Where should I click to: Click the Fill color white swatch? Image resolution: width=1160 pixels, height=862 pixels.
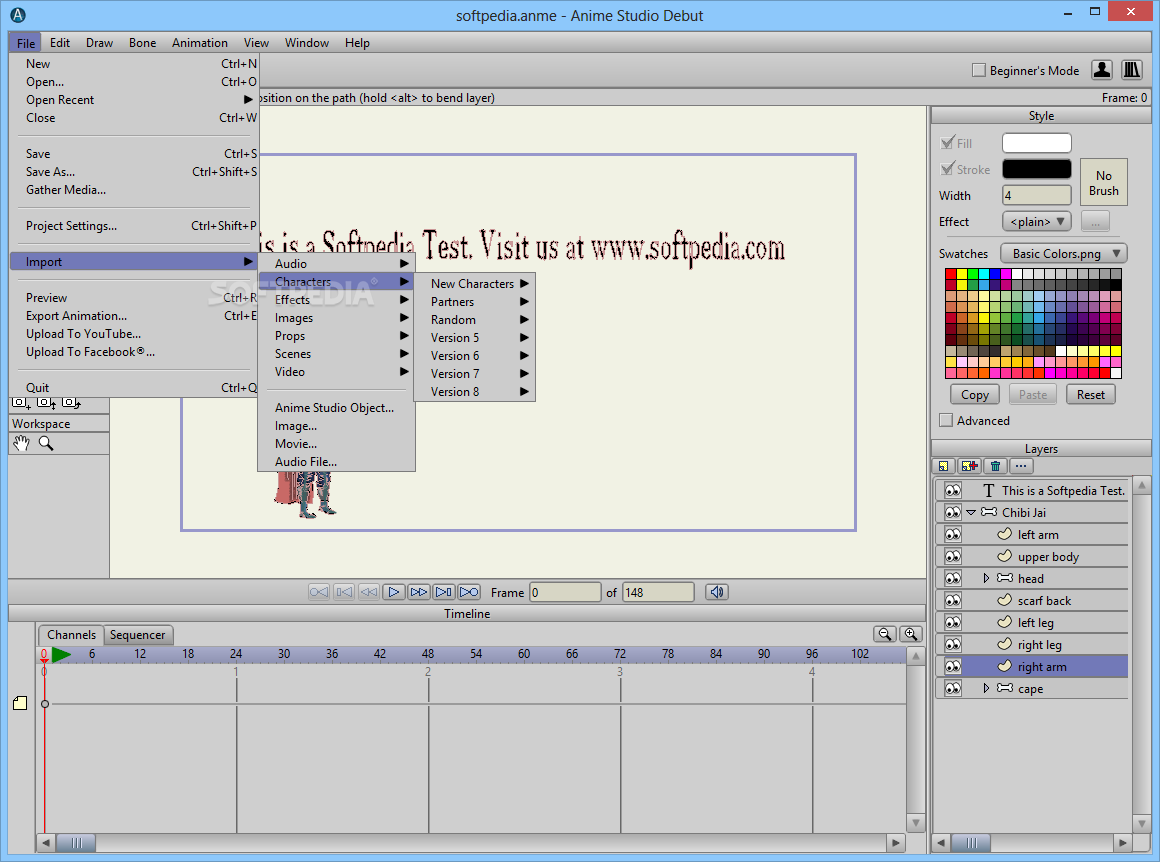(1036, 143)
